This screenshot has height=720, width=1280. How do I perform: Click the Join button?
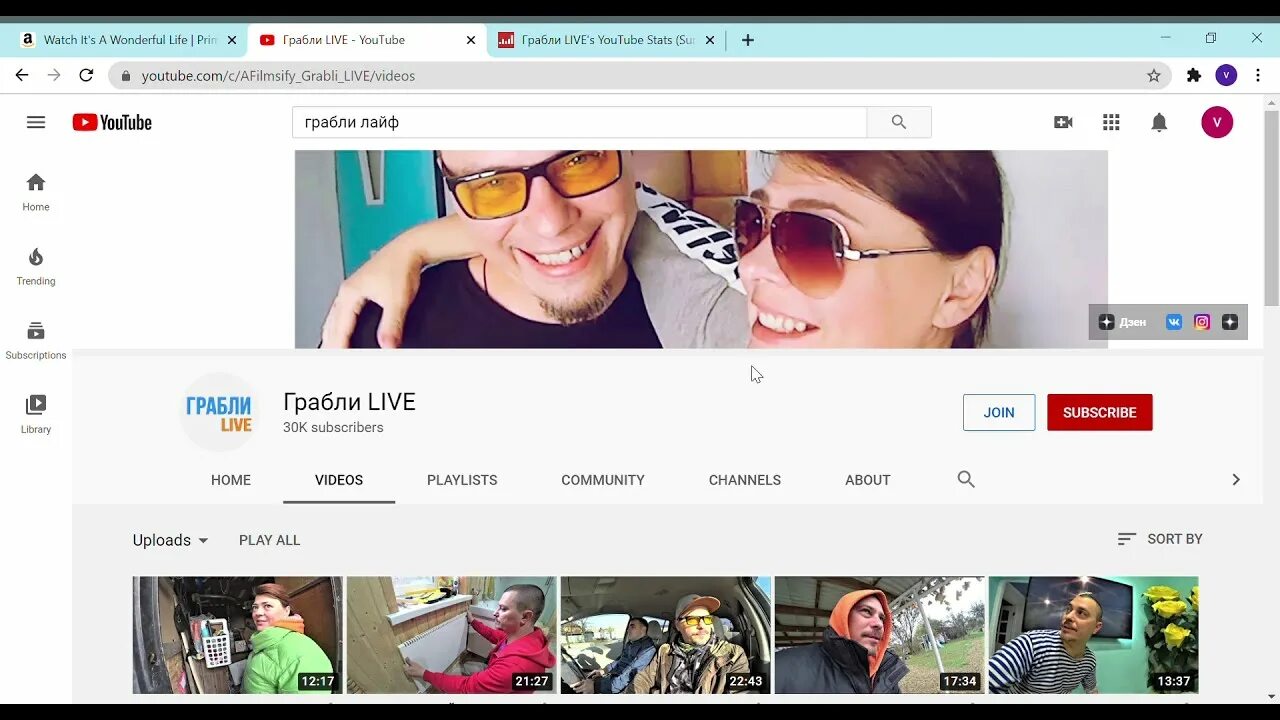999,412
